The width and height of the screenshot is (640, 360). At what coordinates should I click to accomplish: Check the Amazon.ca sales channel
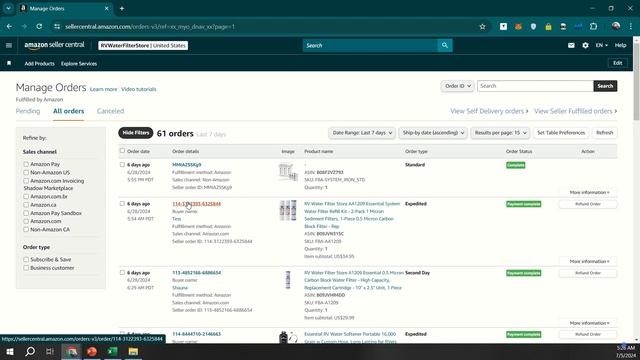pos(26,204)
